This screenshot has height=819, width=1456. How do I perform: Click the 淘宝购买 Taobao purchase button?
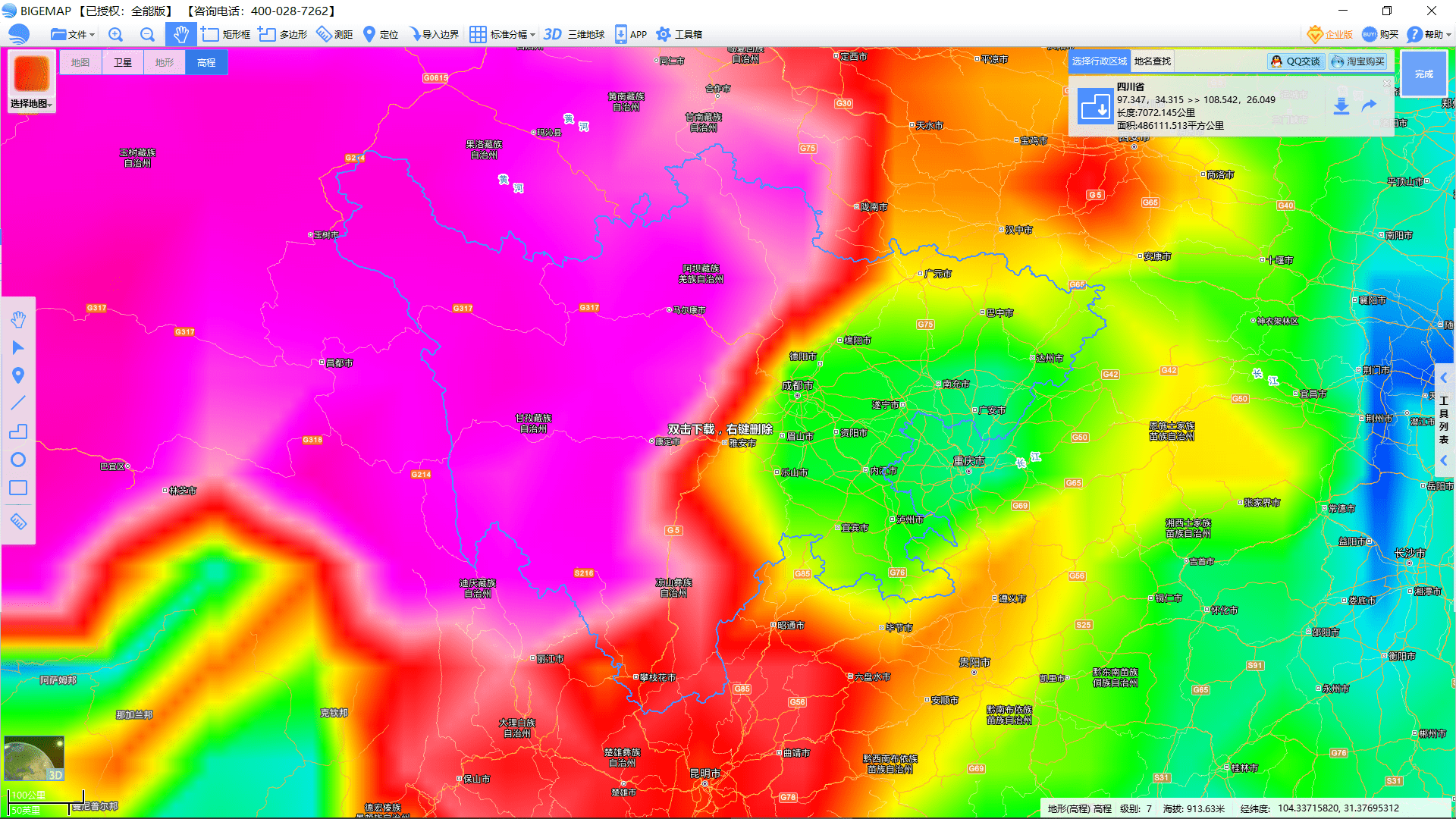pos(1358,61)
